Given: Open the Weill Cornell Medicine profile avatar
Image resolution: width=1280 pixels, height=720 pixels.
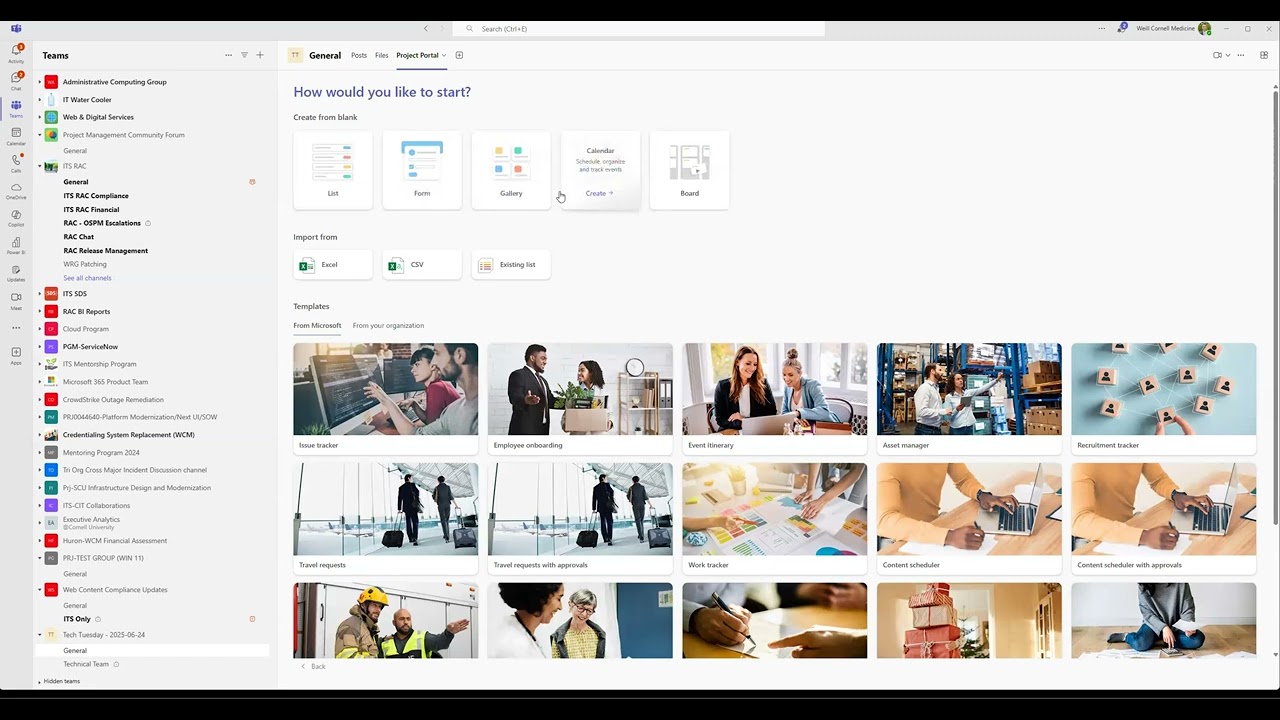Looking at the screenshot, I should pos(1204,28).
